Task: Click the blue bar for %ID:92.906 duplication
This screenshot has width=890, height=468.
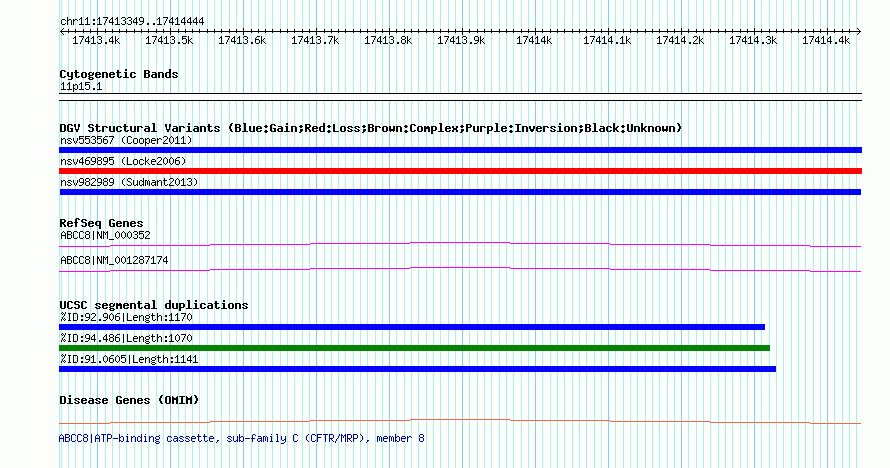Action: tap(412, 327)
